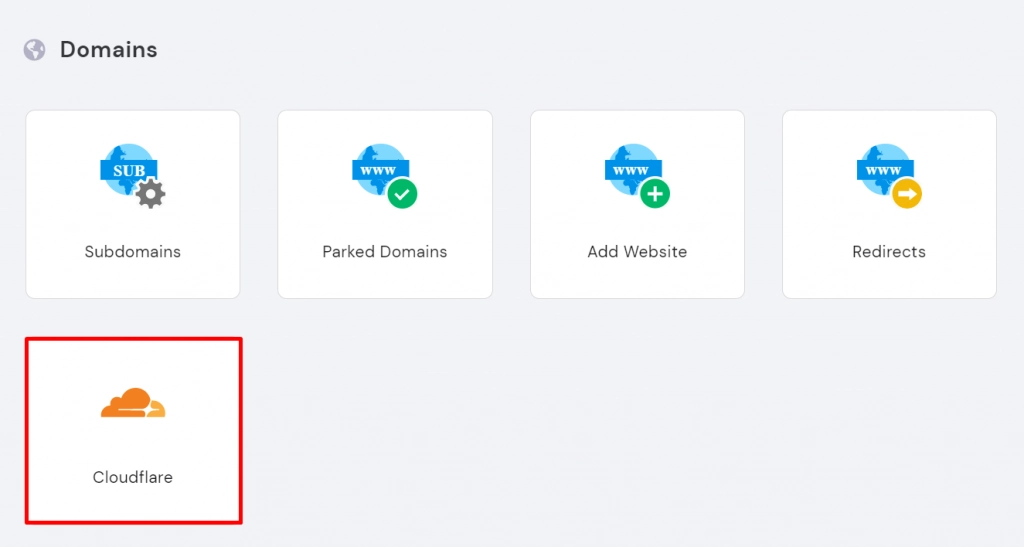Select the Add Website label
The height and width of the screenshot is (547, 1024).
[637, 252]
